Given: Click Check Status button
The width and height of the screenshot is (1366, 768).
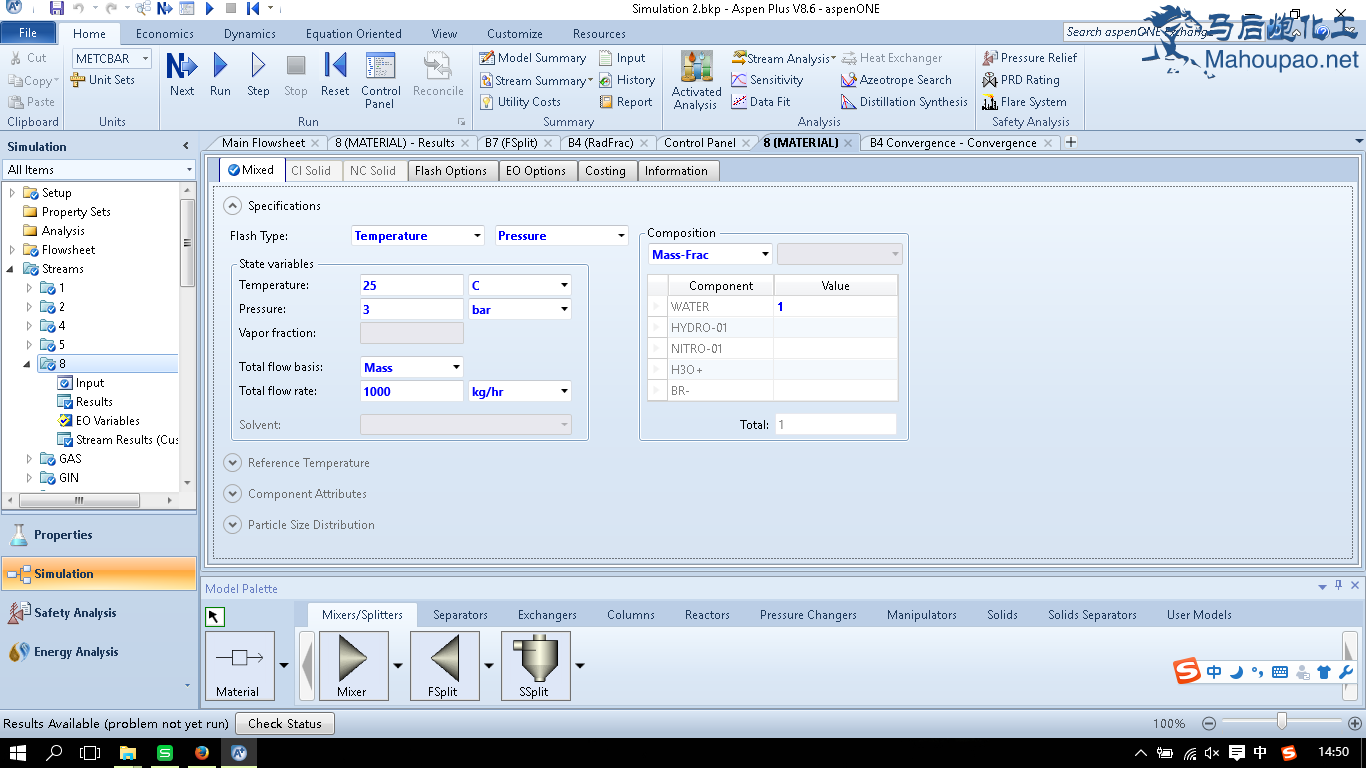Looking at the screenshot, I should click(285, 723).
